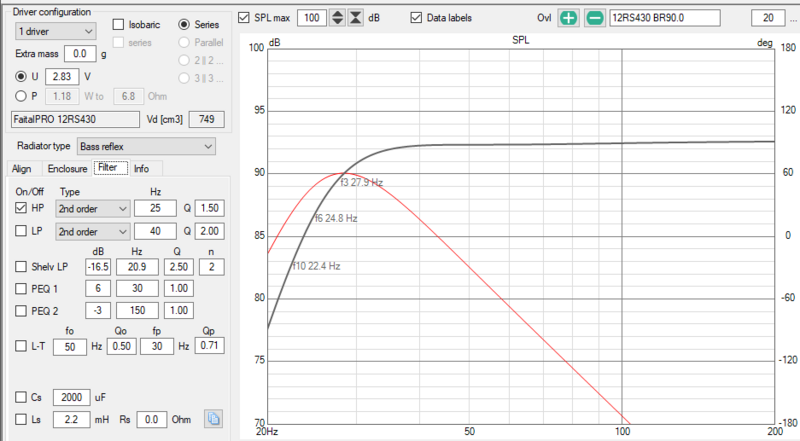The width and height of the screenshot is (800, 441).
Task: Click the Extra mass input field
Action: click(82, 53)
